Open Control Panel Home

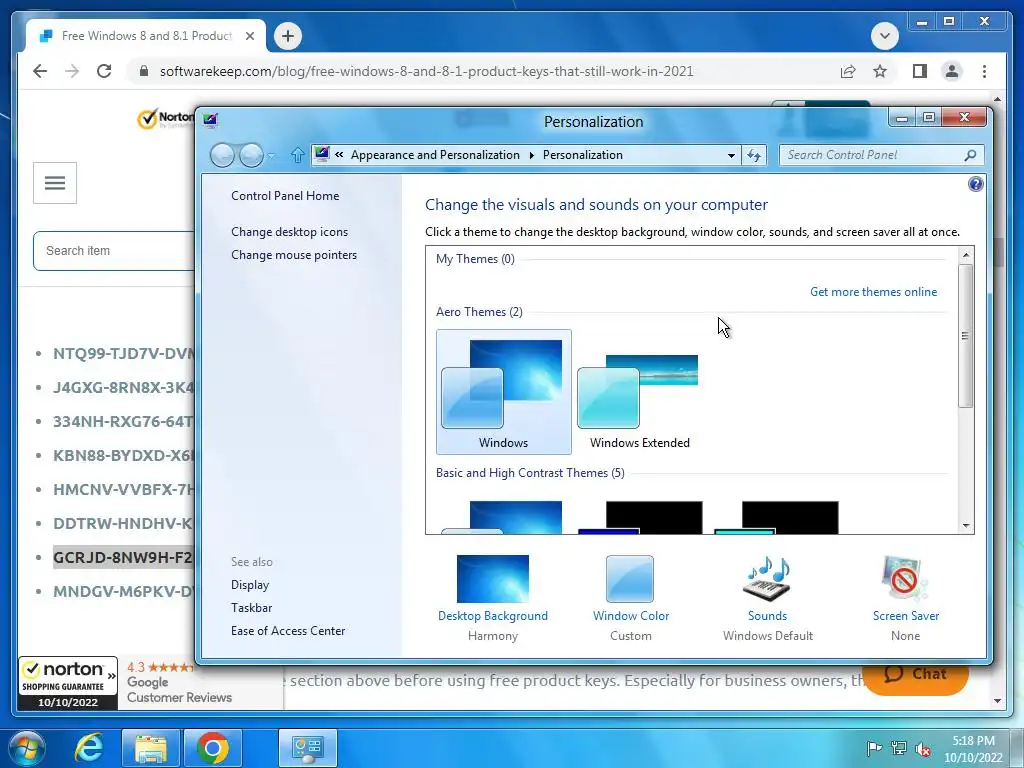[x=285, y=196]
